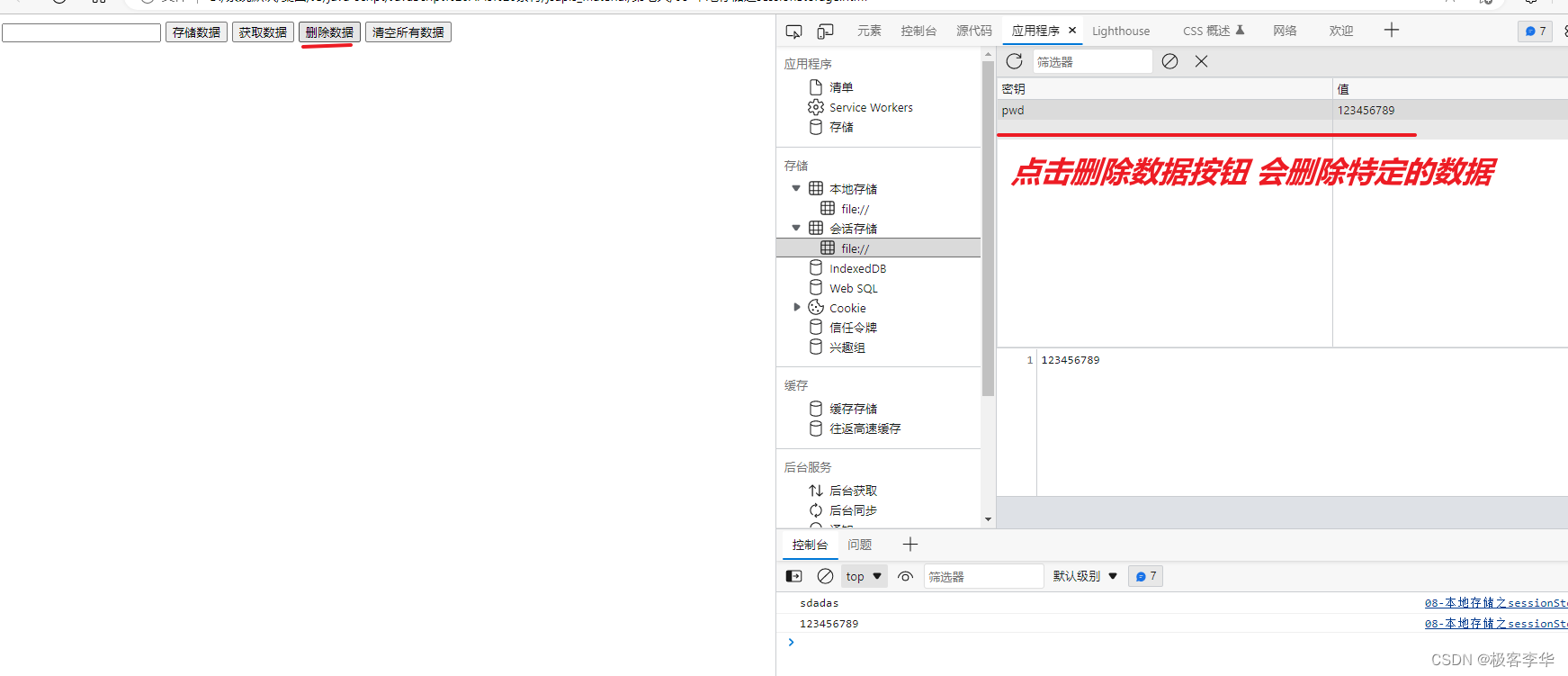
Task: Open the CSS 概述 tab
Action: [1214, 31]
